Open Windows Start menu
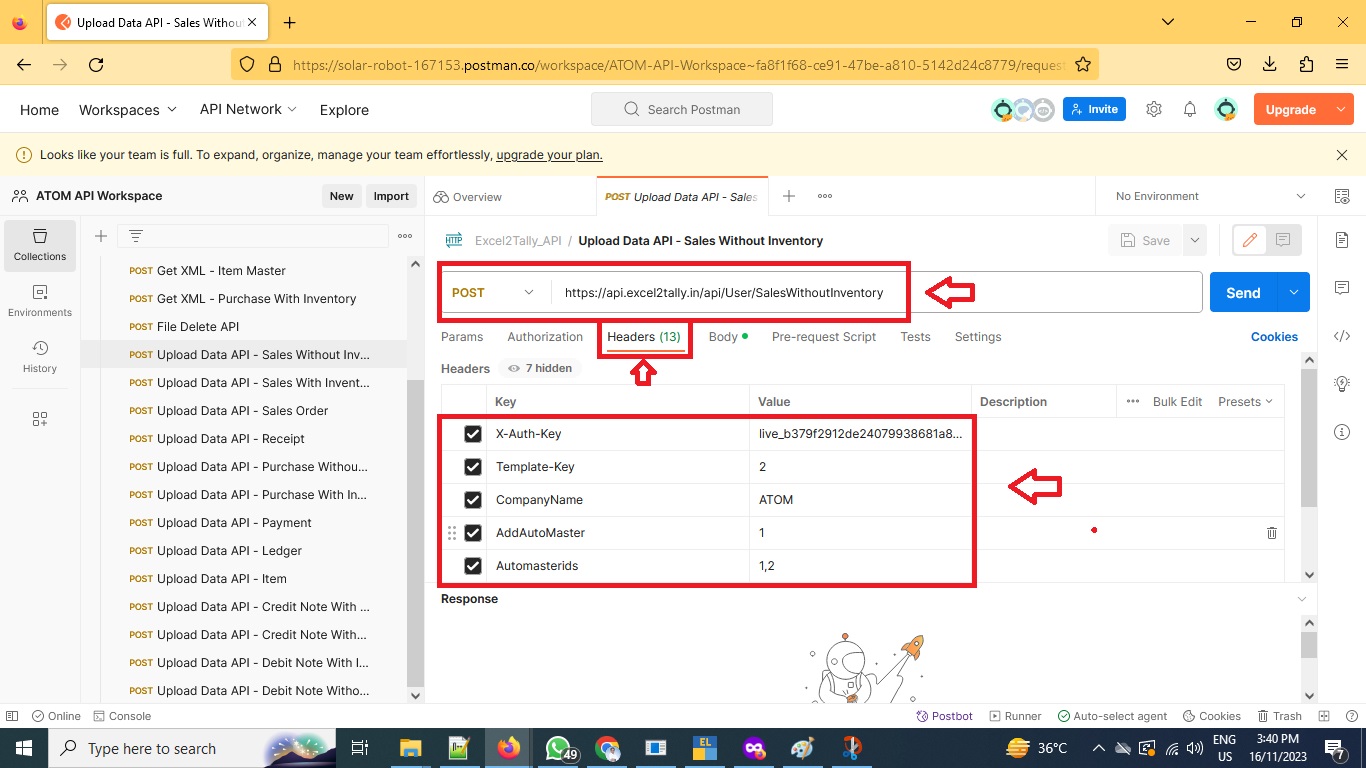1366x768 pixels. click(x=22, y=748)
